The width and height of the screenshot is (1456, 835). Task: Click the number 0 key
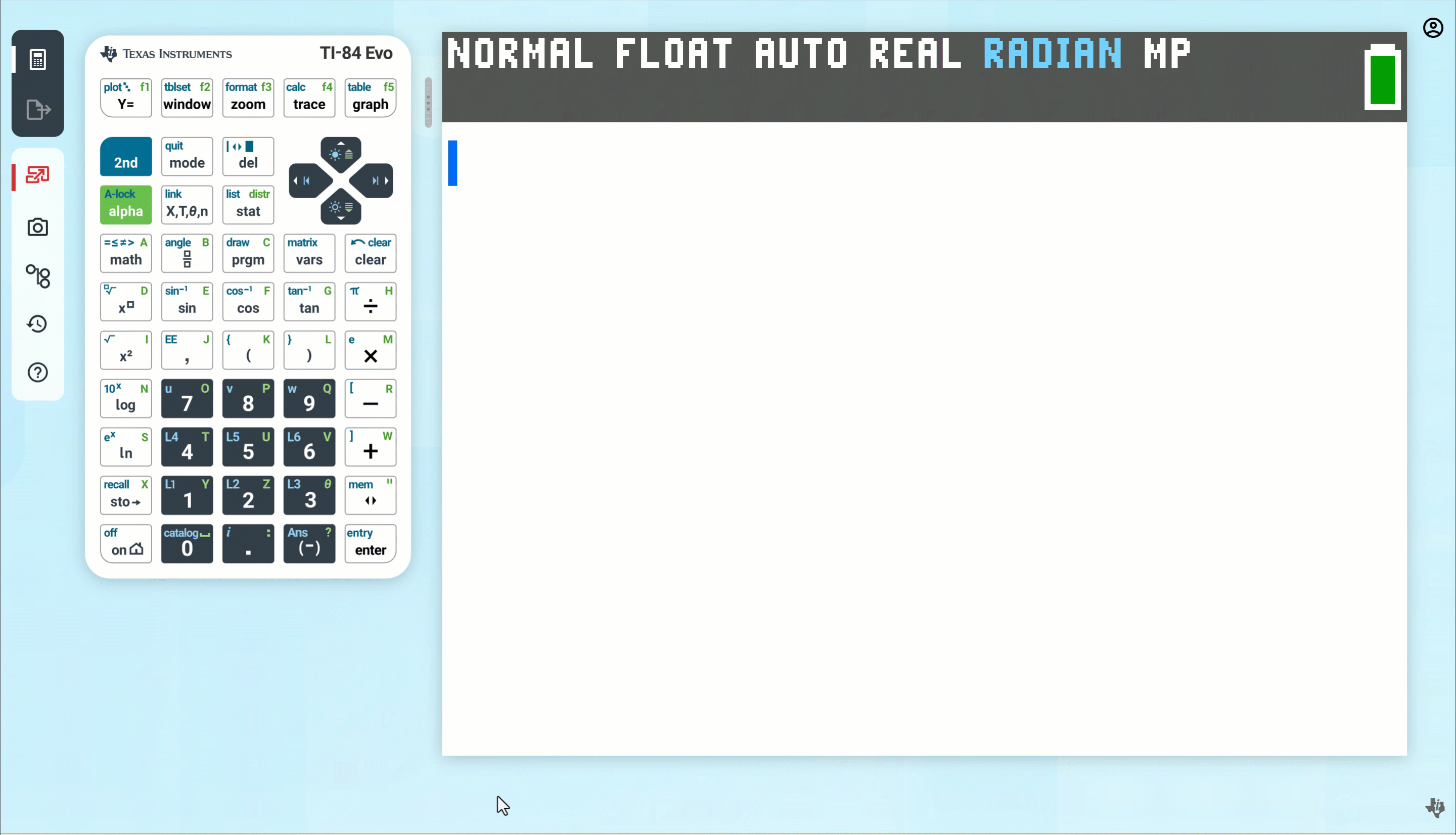point(187,544)
